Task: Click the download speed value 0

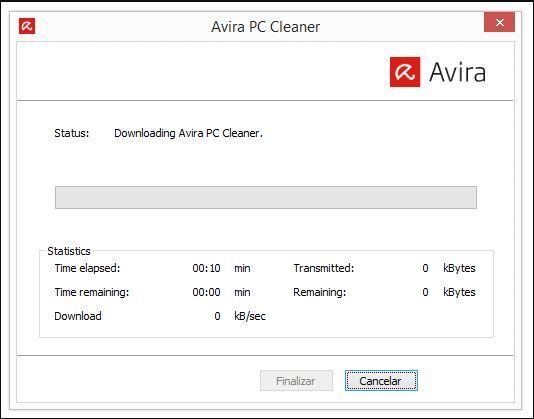Action: point(217,316)
